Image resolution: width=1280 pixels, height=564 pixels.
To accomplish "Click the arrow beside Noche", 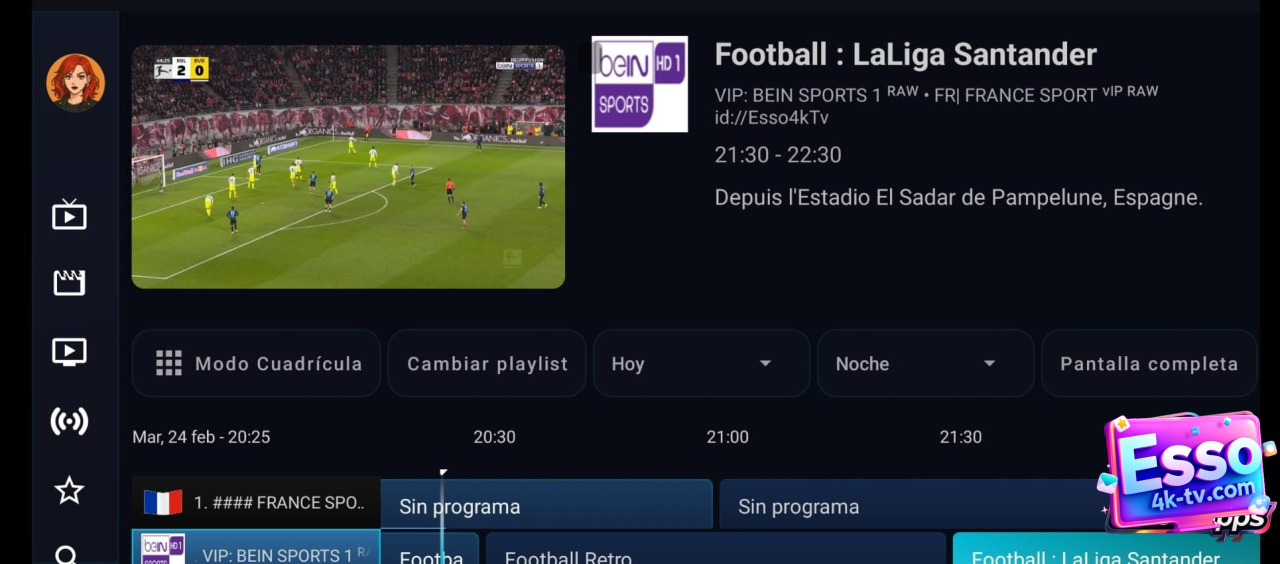I will click(x=989, y=364).
